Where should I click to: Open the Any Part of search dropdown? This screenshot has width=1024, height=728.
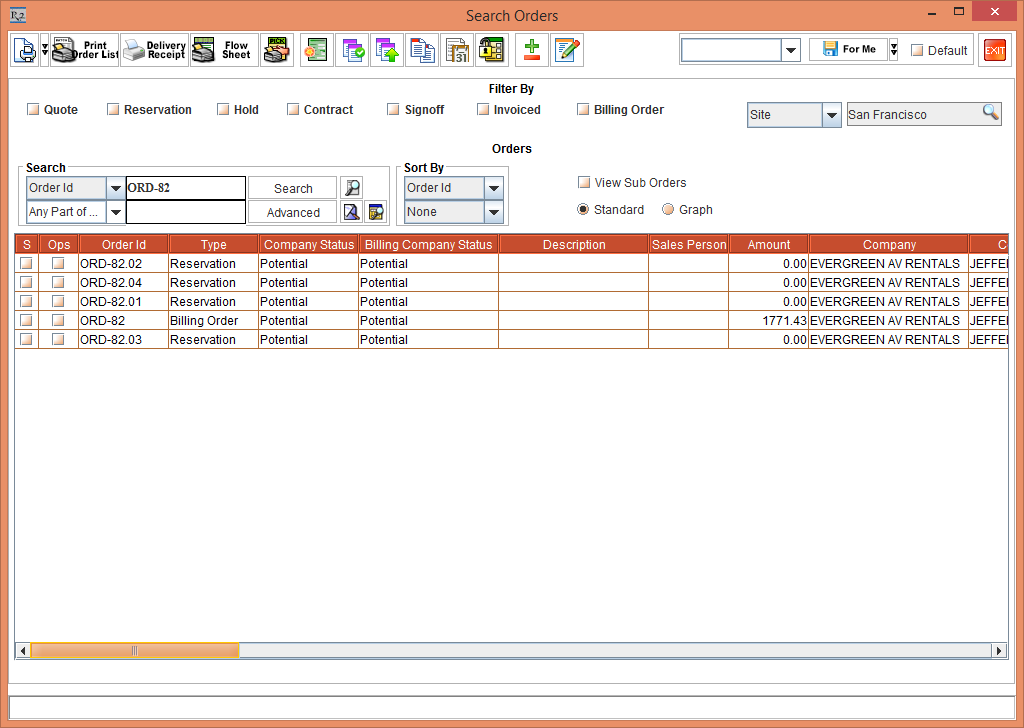pyautogui.click(x=115, y=212)
